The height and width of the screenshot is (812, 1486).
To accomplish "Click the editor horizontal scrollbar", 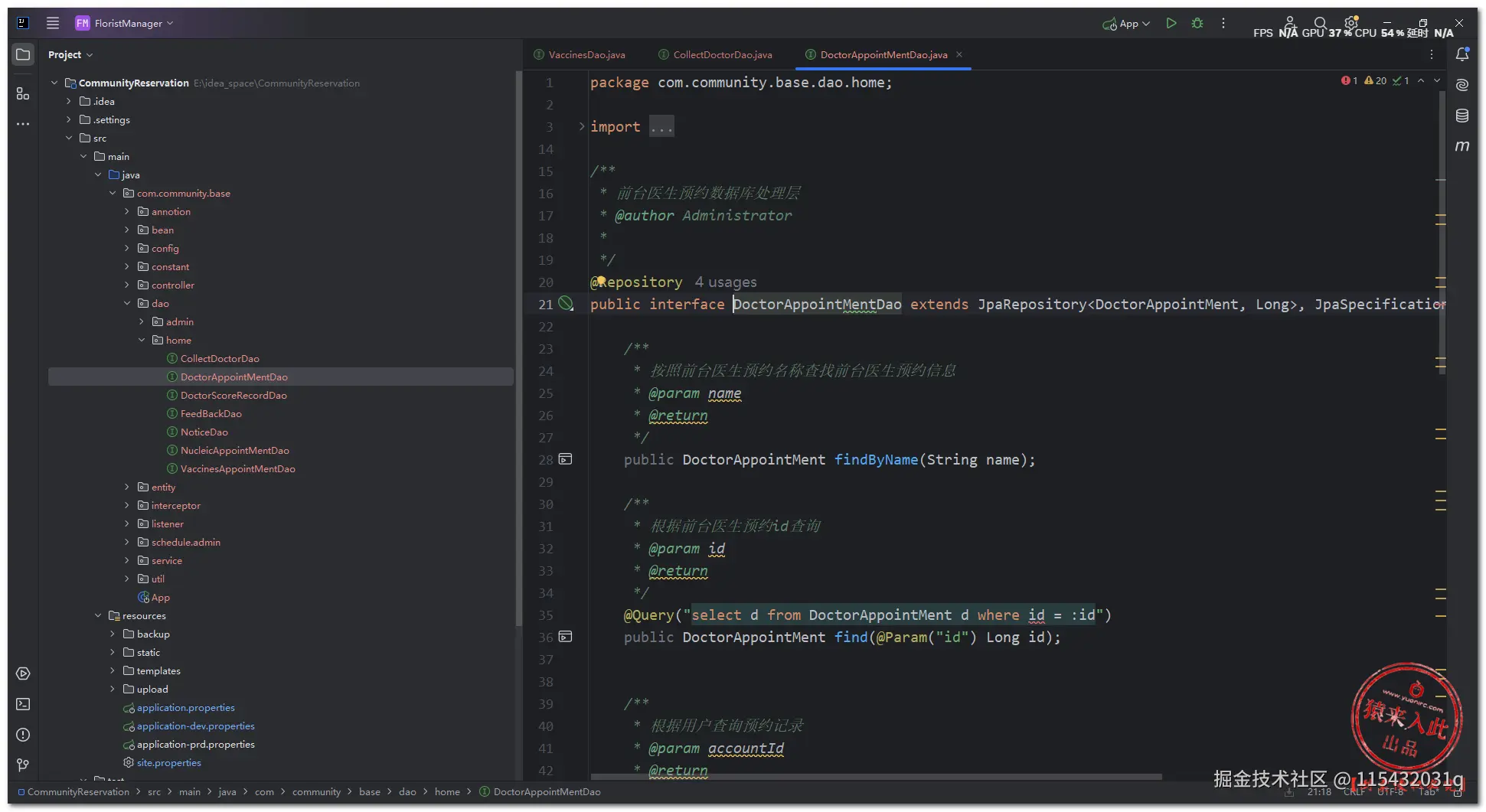I will 876,776.
